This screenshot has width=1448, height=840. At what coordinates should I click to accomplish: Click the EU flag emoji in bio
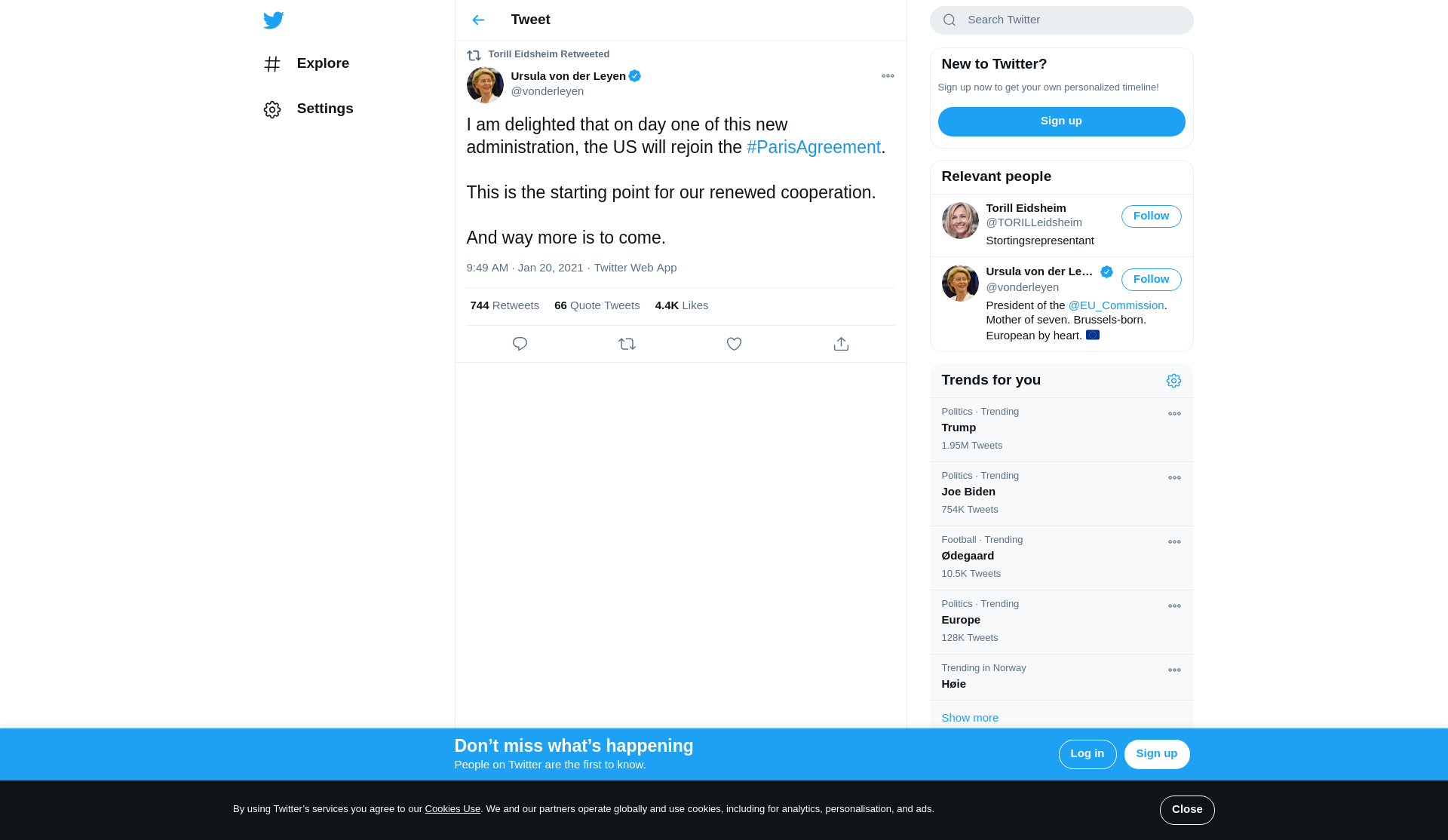click(x=1092, y=336)
